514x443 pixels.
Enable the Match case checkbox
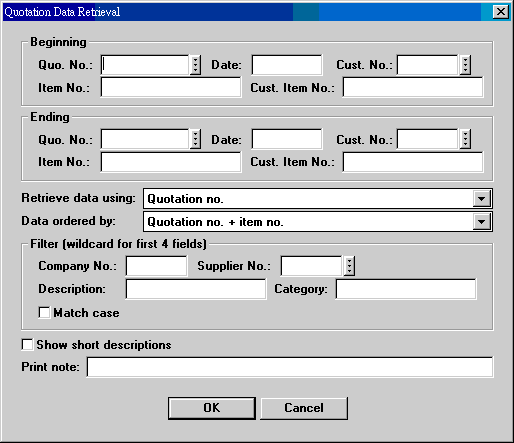[44, 313]
